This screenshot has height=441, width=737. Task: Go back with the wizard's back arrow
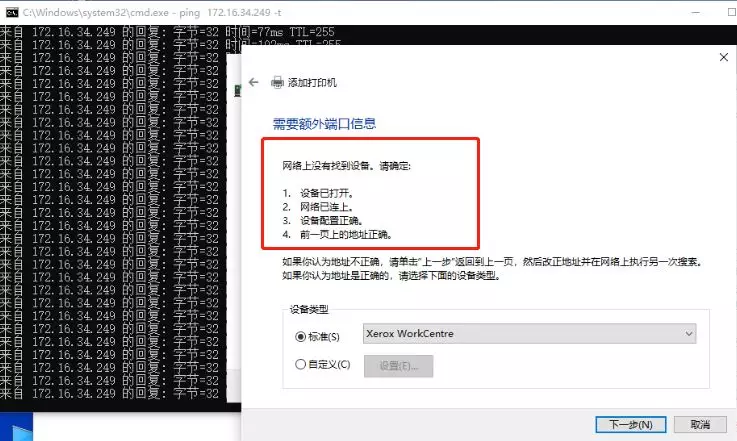click(254, 82)
